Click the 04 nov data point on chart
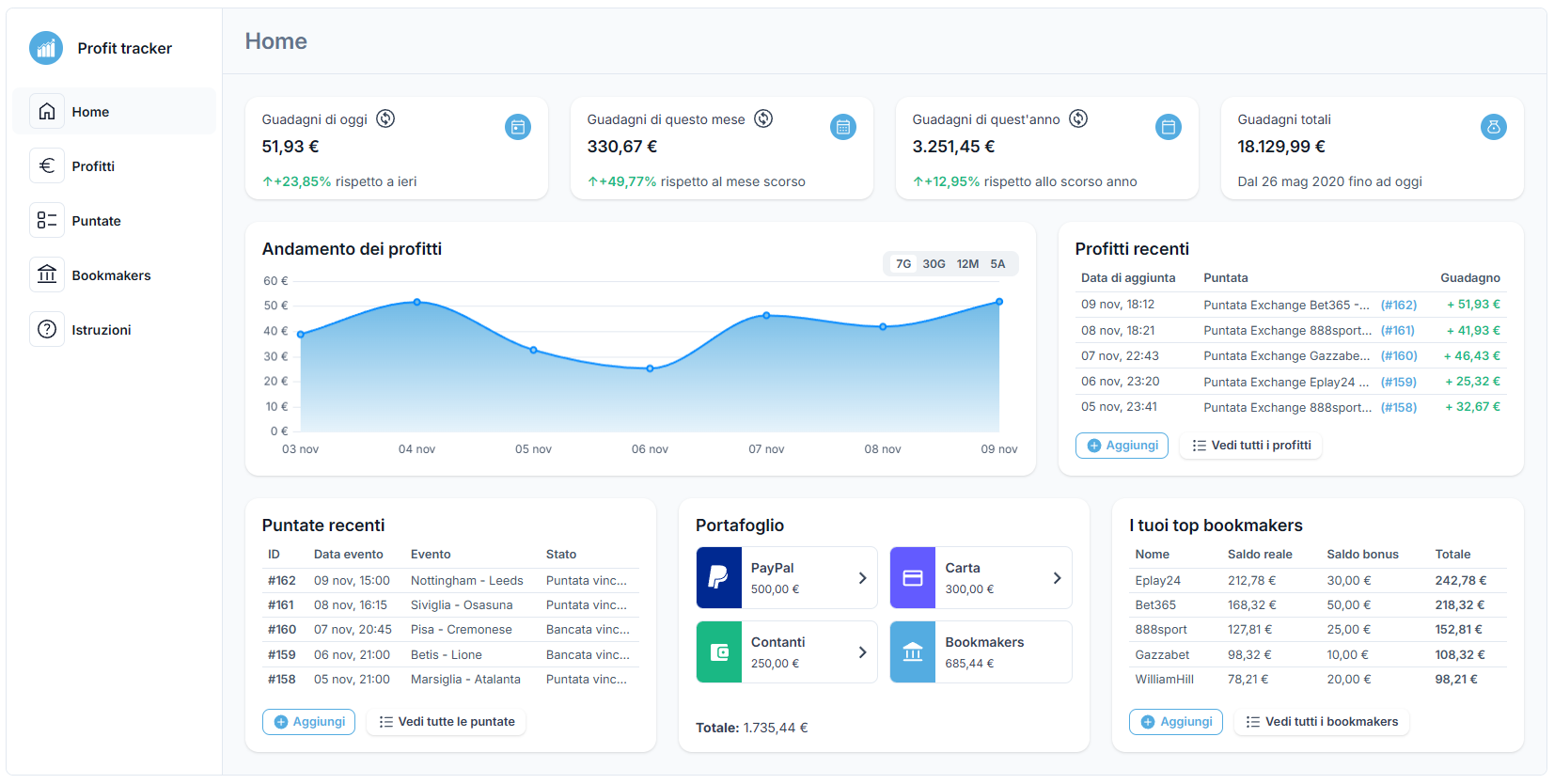This screenshot has height=784, width=1554. pyautogui.click(x=417, y=303)
